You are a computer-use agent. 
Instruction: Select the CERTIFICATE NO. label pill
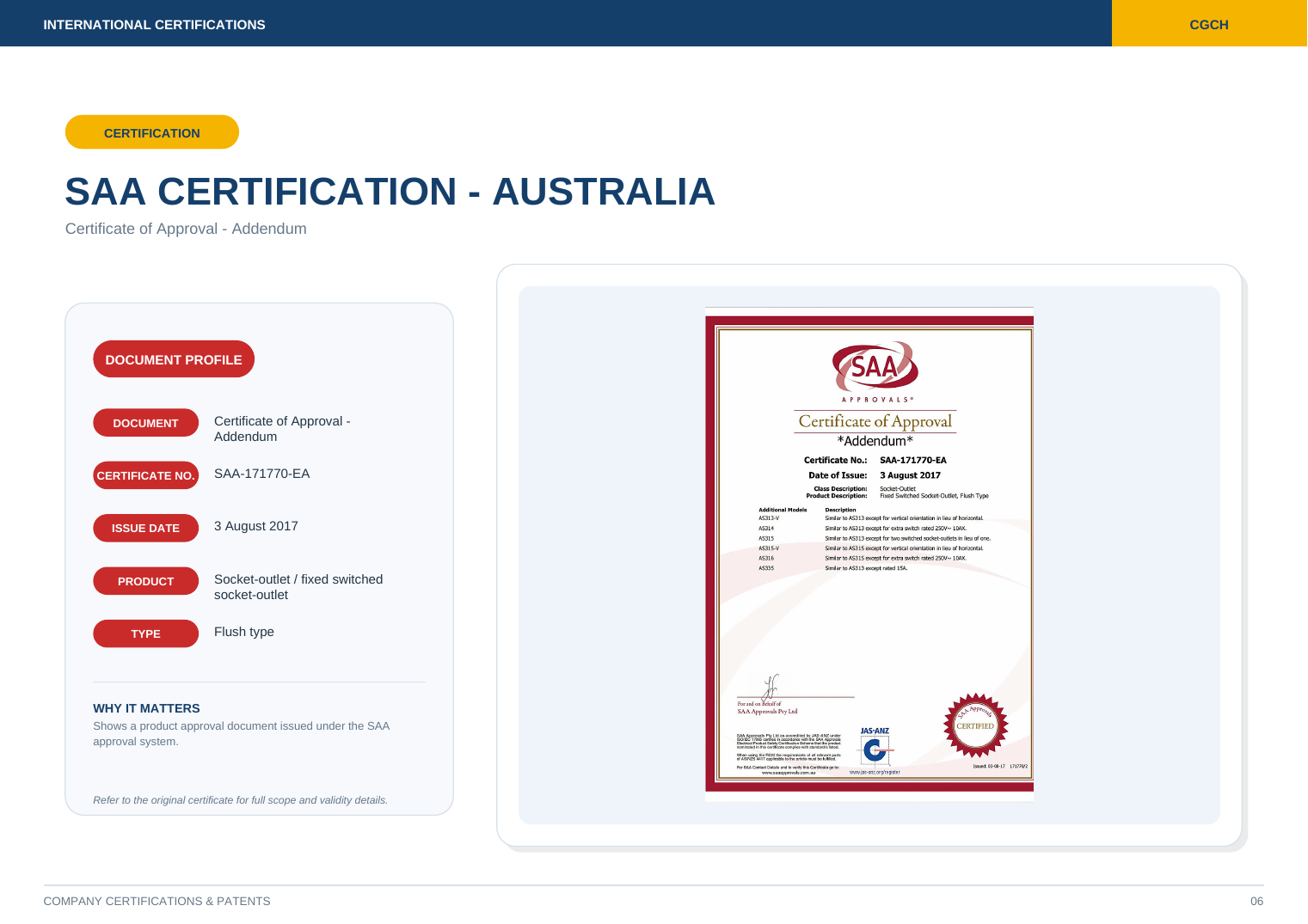[145, 475]
